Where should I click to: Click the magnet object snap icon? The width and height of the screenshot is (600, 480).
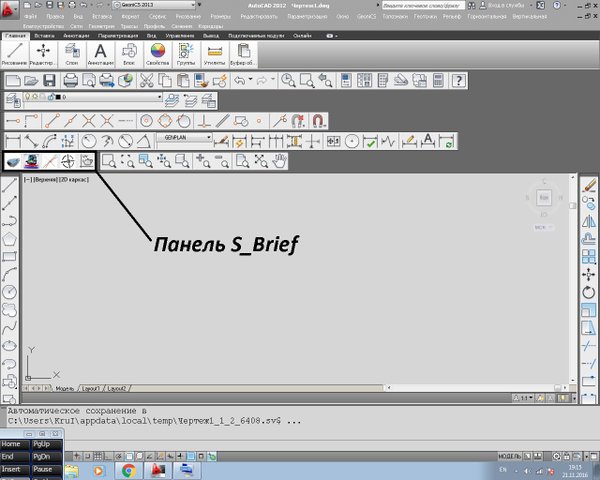(x=317, y=120)
